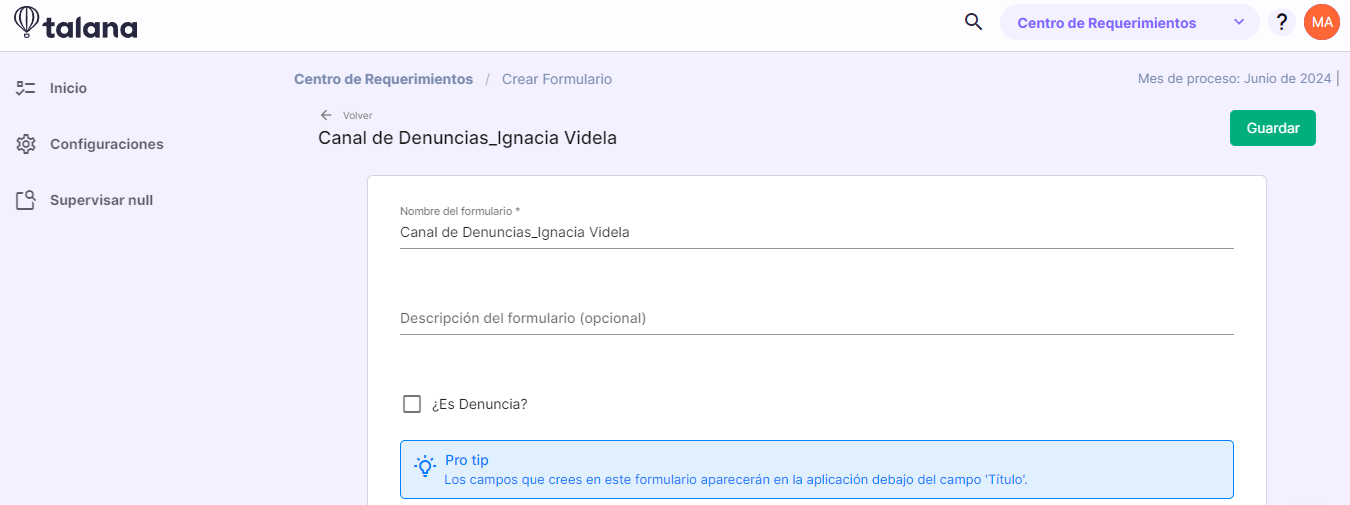This screenshot has width=1350, height=505.
Task: Open search with the magnifying glass icon
Action: point(973,22)
